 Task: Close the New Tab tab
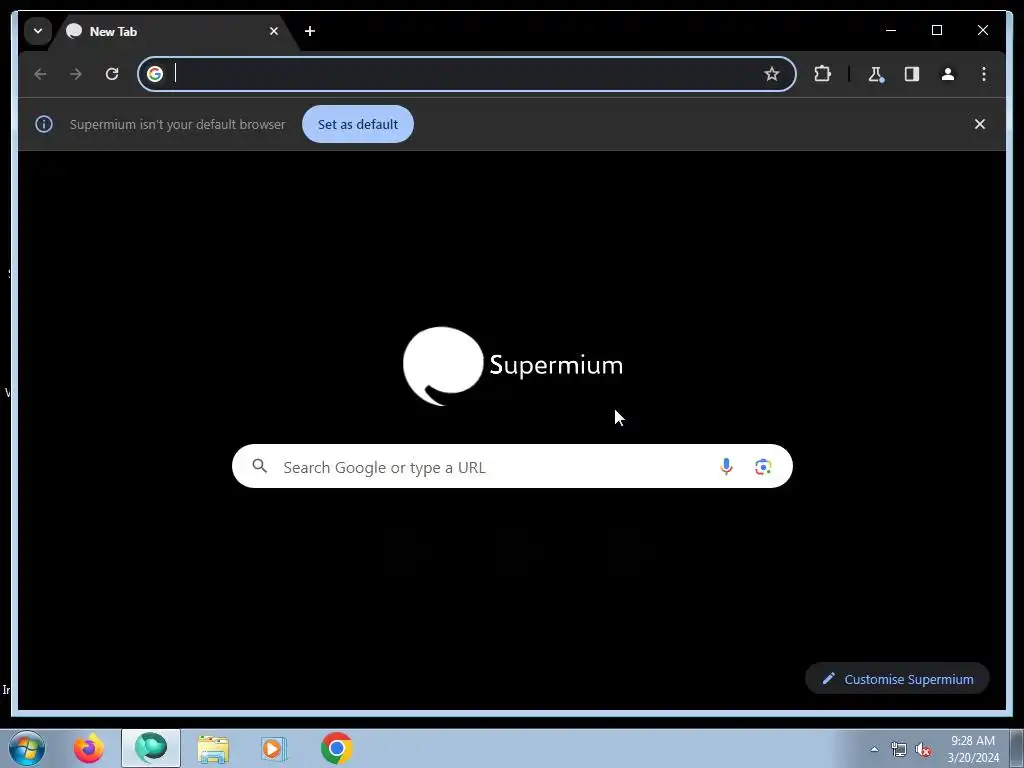pos(274,31)
